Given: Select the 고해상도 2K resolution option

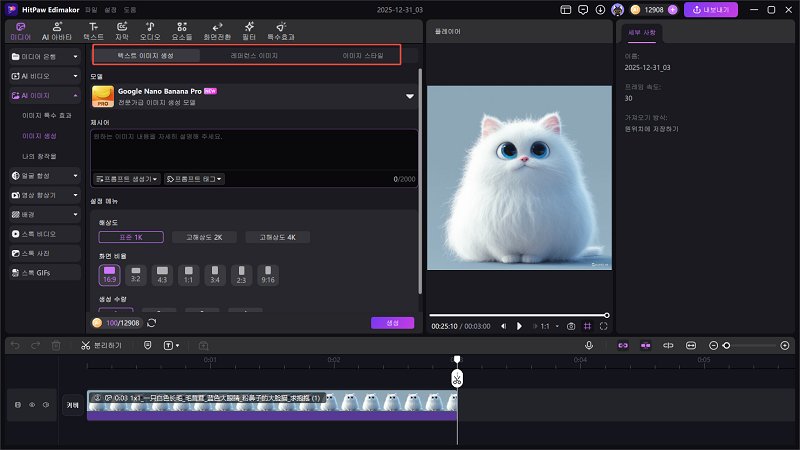Looking at the screenshot, I should click(x=204, y=237).
